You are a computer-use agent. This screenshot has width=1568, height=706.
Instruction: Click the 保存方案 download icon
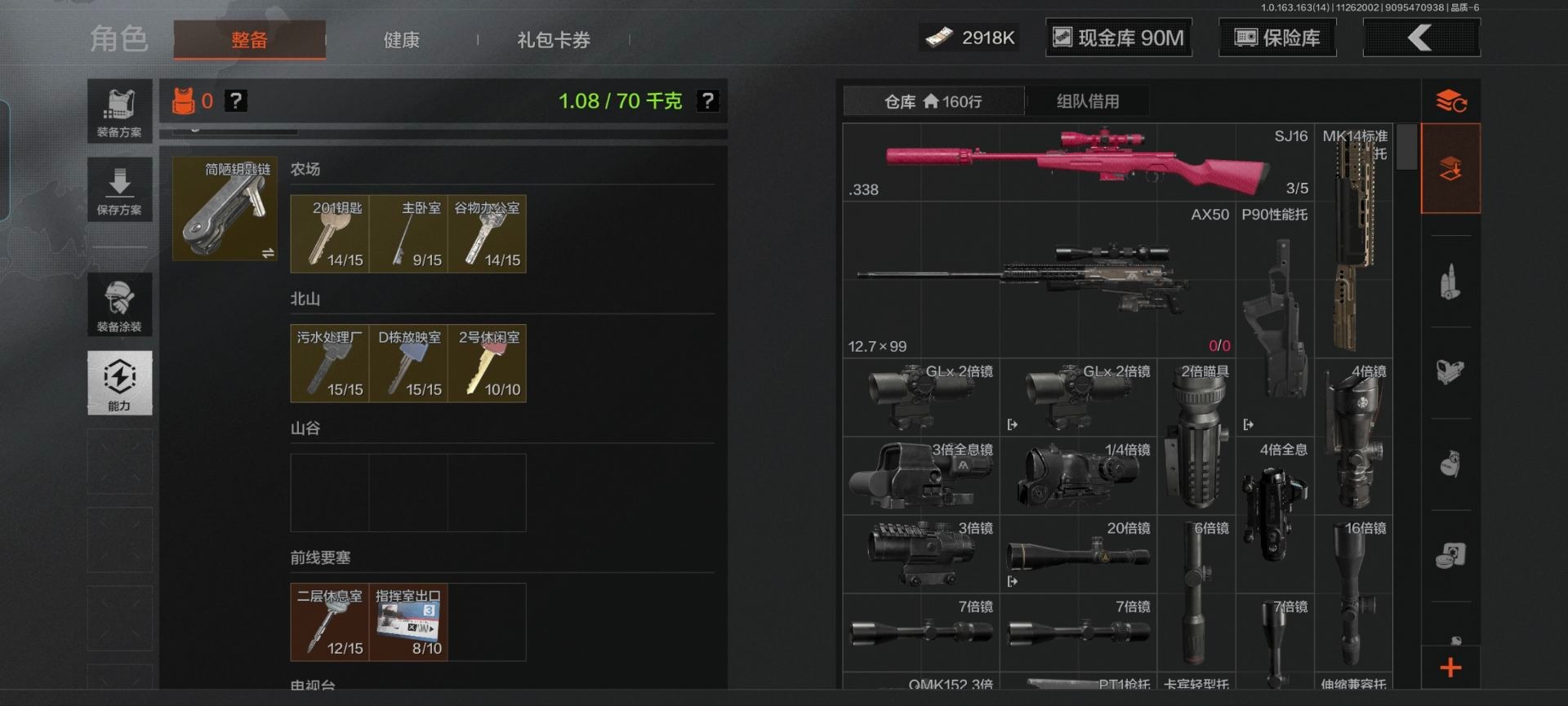(119, 189)
